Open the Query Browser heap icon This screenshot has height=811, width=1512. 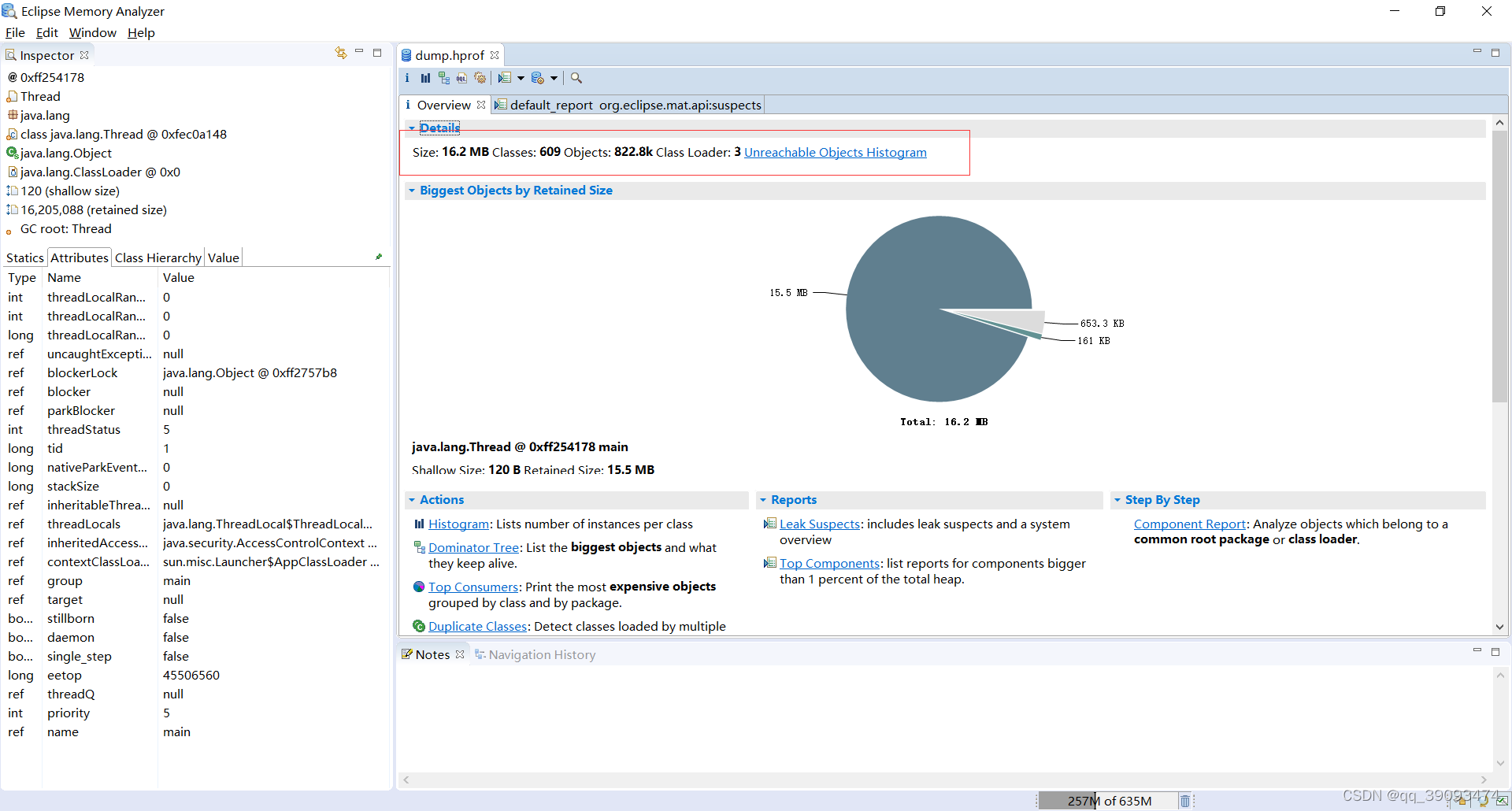click(538, 78)
